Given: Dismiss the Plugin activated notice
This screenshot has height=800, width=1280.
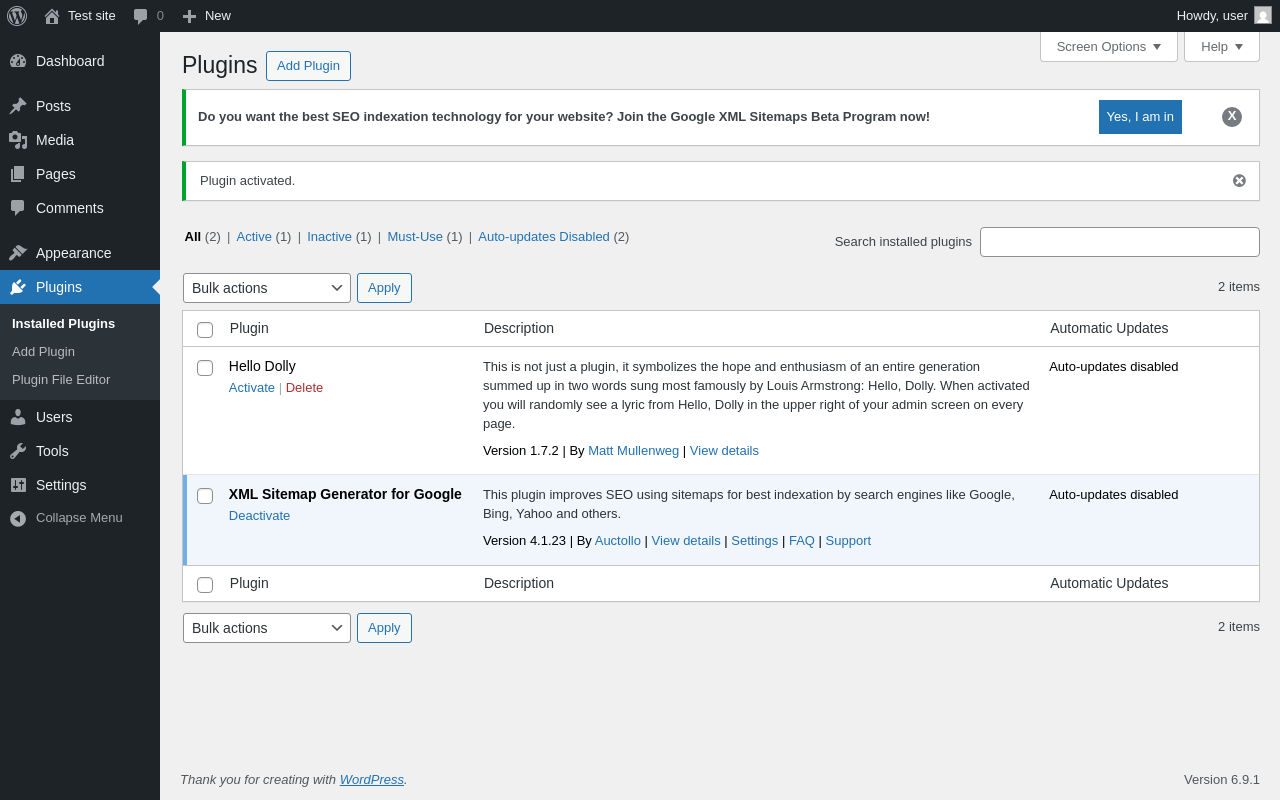Looking at the screenshot, I should (x=1239, y=181).
